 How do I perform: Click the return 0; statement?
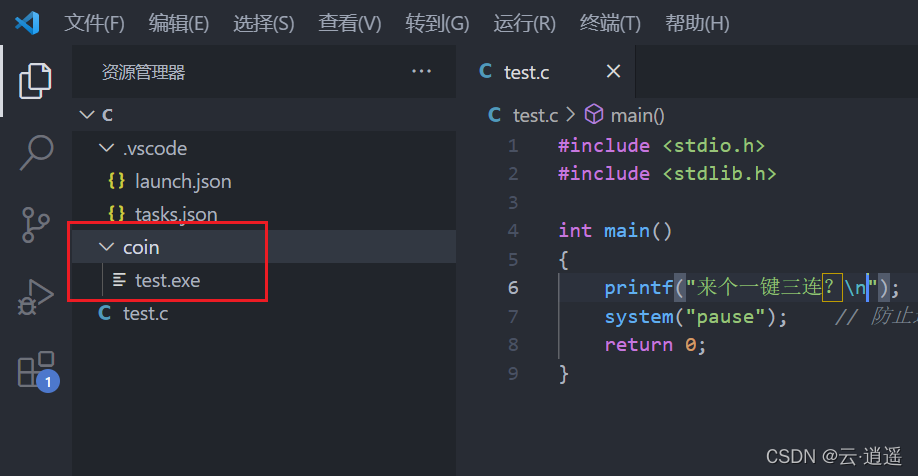coord(656,344)
